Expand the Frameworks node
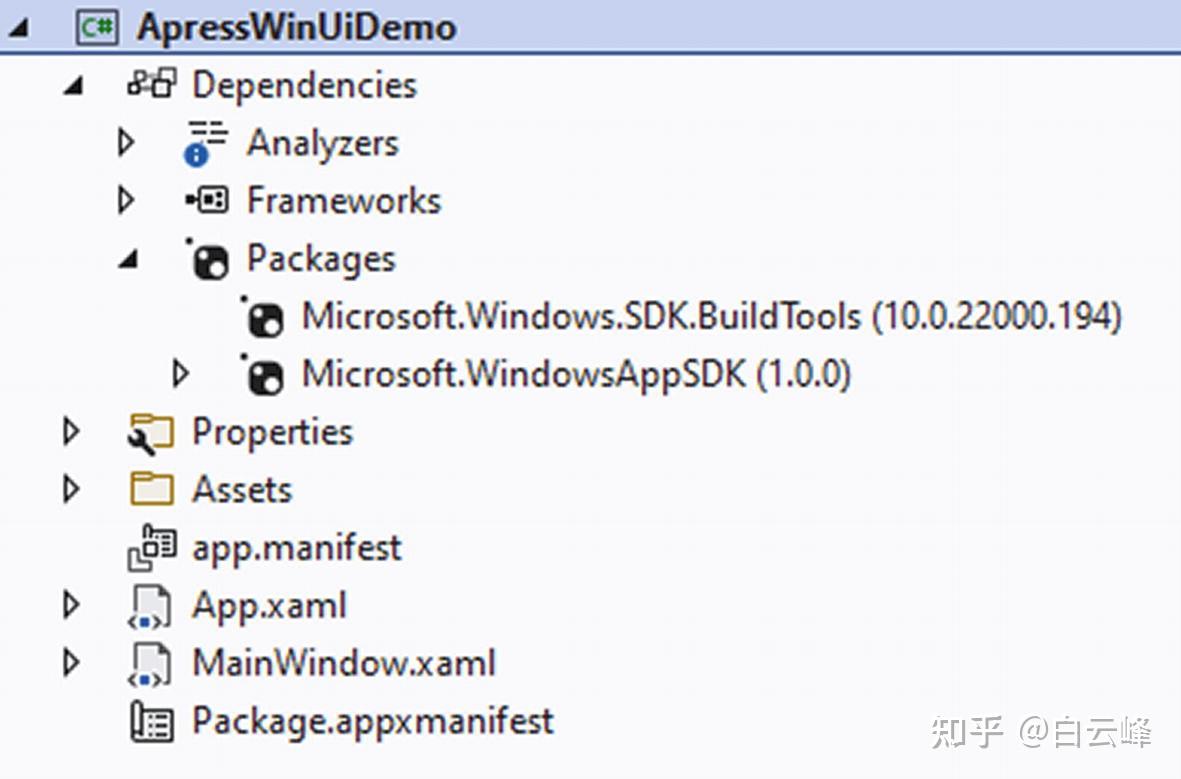1181x779 pixels. point(125,201)
